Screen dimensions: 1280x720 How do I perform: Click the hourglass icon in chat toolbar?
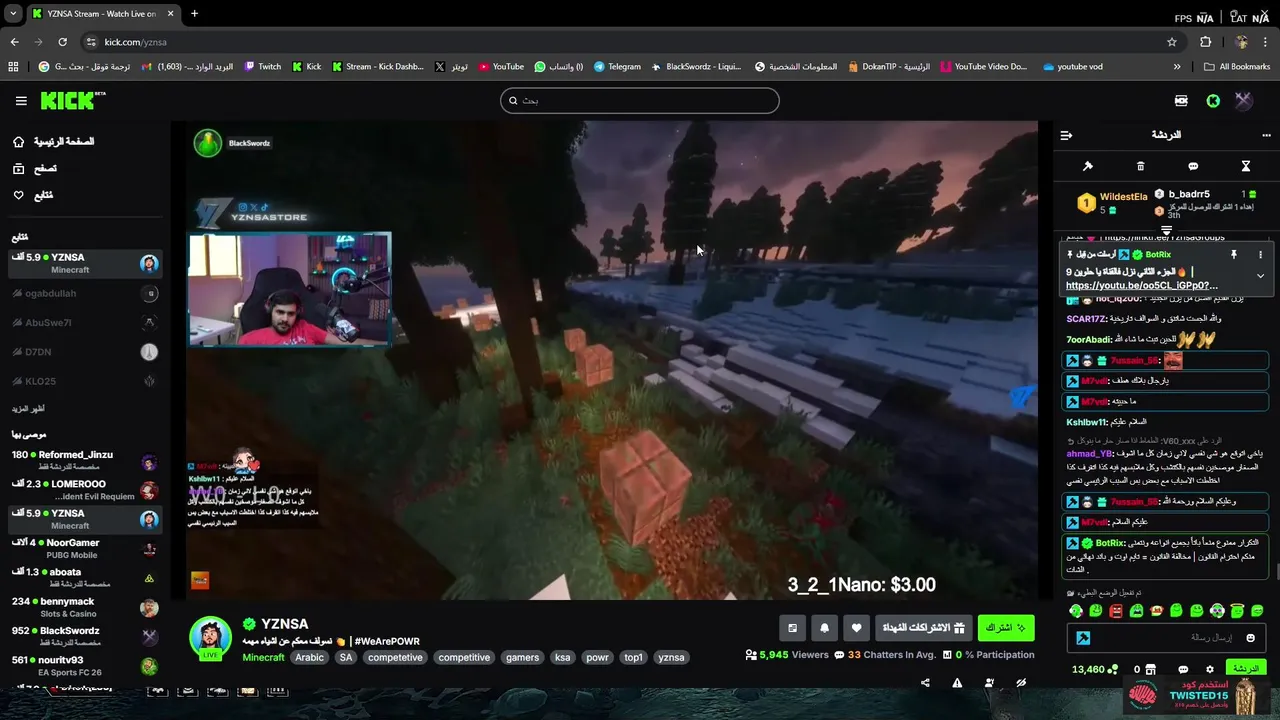1246,166
